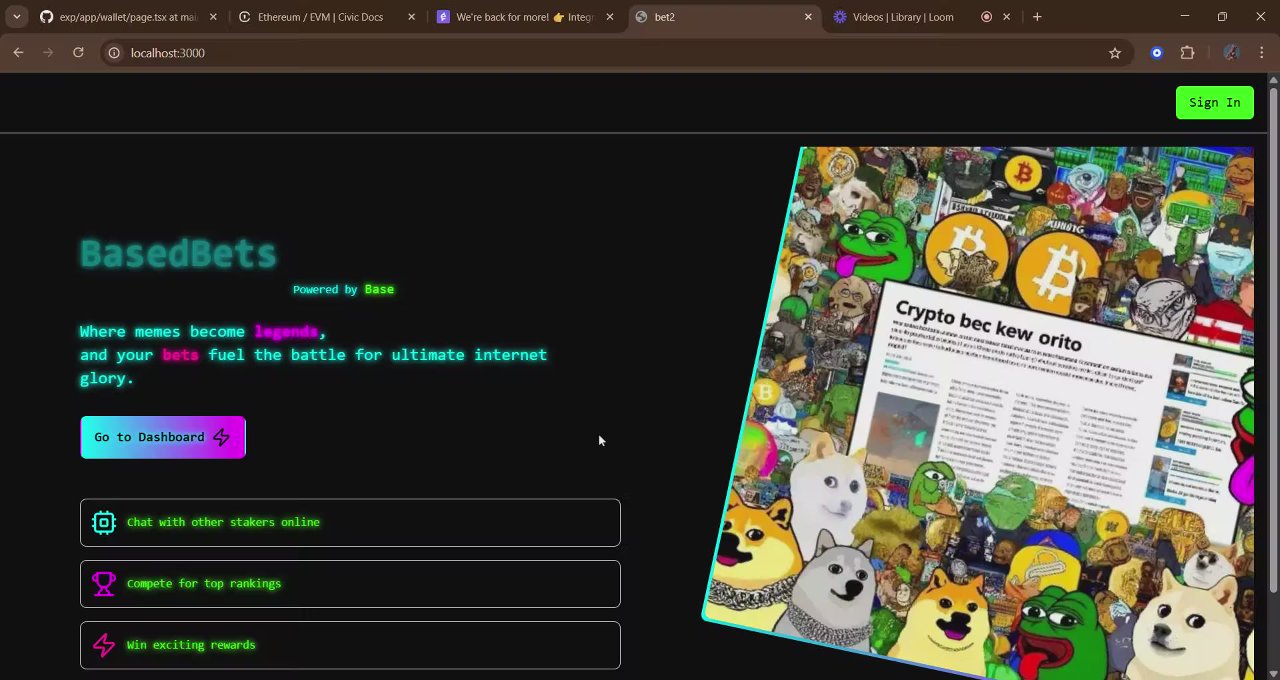Viewport: 1280px width, 680px height.
Task: Open a new browser tab
Action: (x=1037, y=17)
